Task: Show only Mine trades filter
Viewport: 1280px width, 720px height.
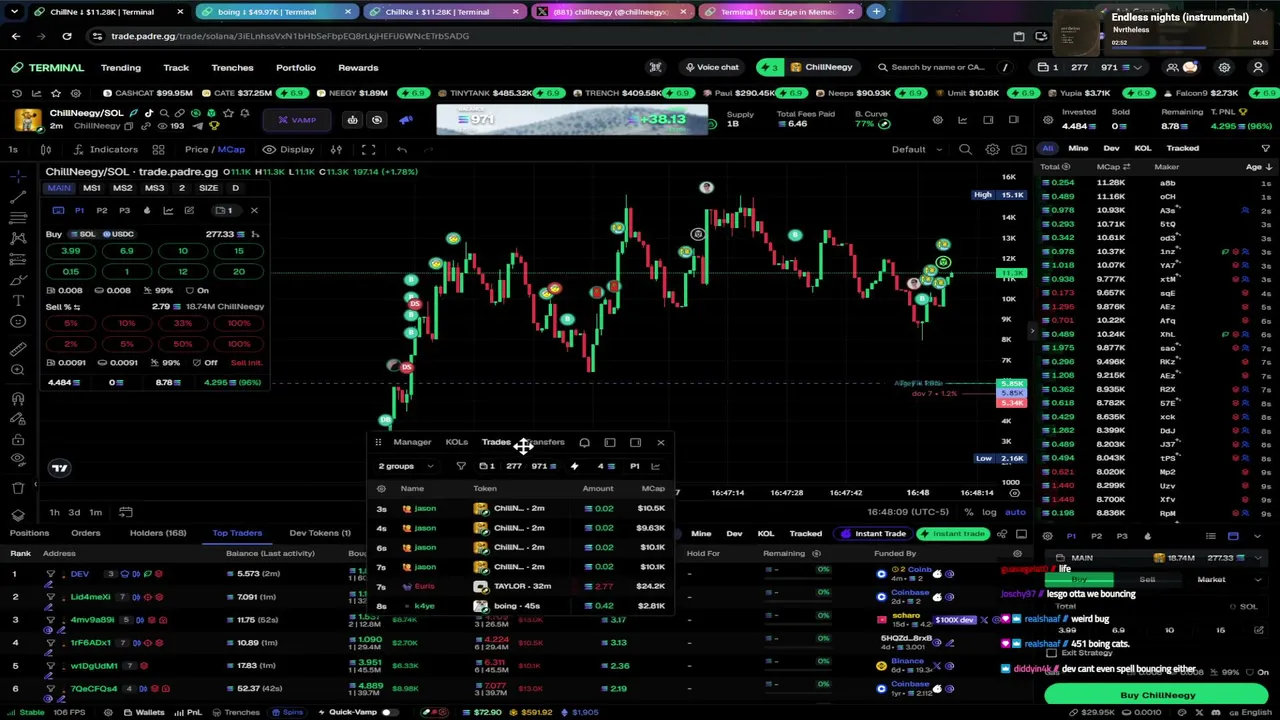Action: [1078, 148]
